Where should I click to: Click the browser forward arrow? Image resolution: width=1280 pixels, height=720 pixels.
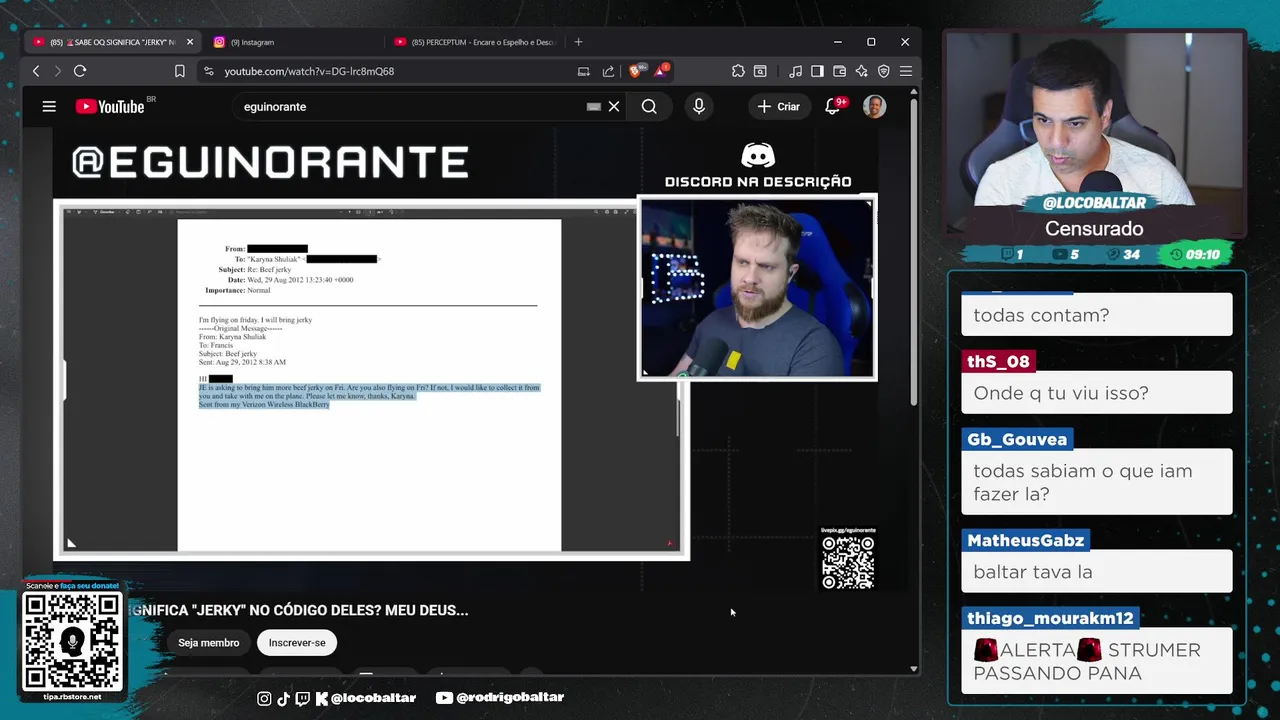[57, 71]
